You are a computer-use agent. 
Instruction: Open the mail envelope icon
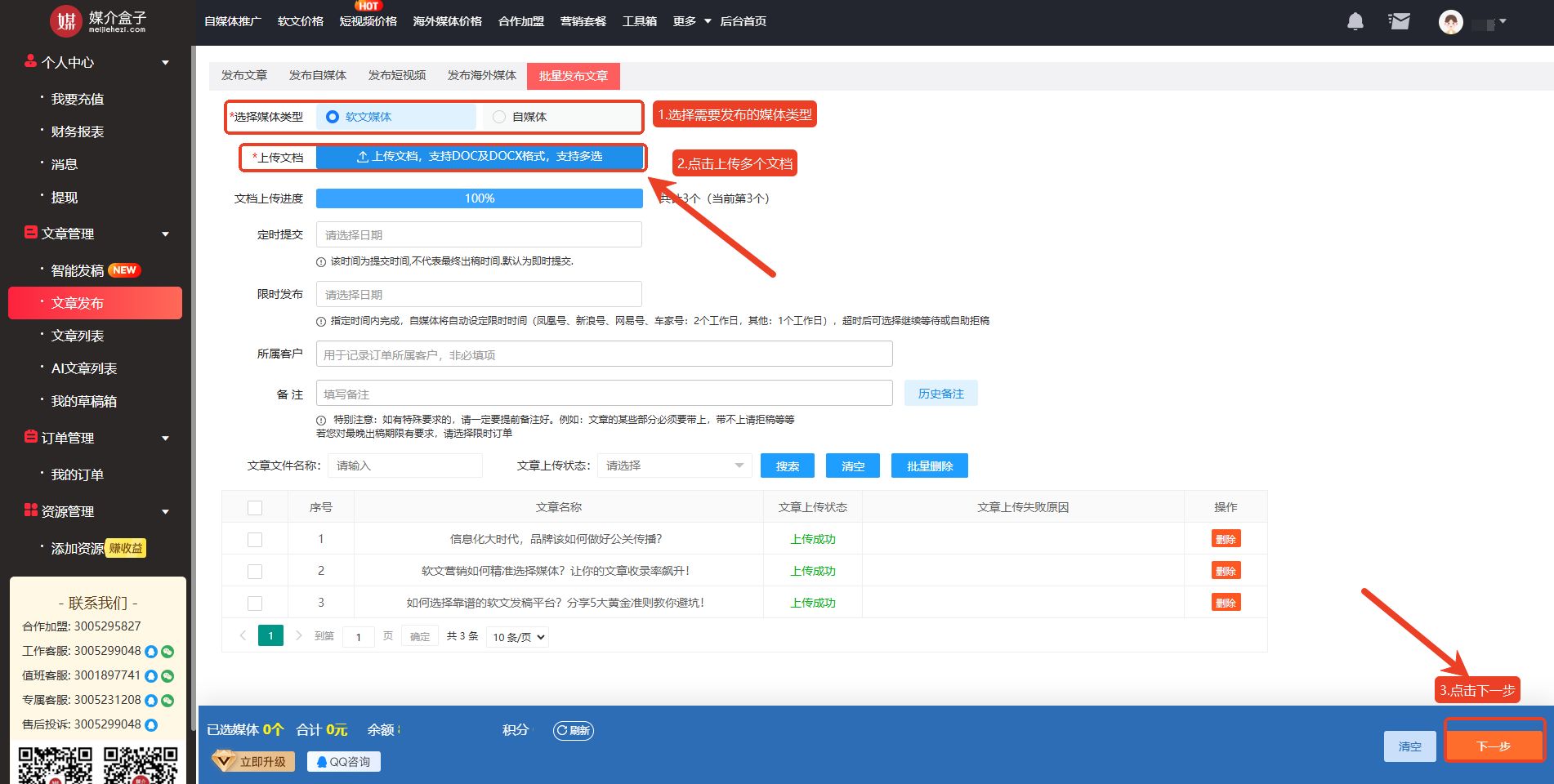(1399, 21)
